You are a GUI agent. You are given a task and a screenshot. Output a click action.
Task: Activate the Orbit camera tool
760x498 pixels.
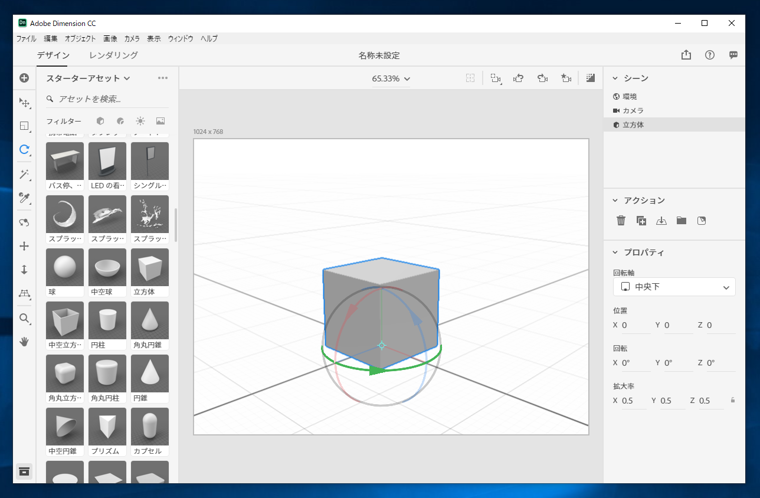[x=24, y=223]
